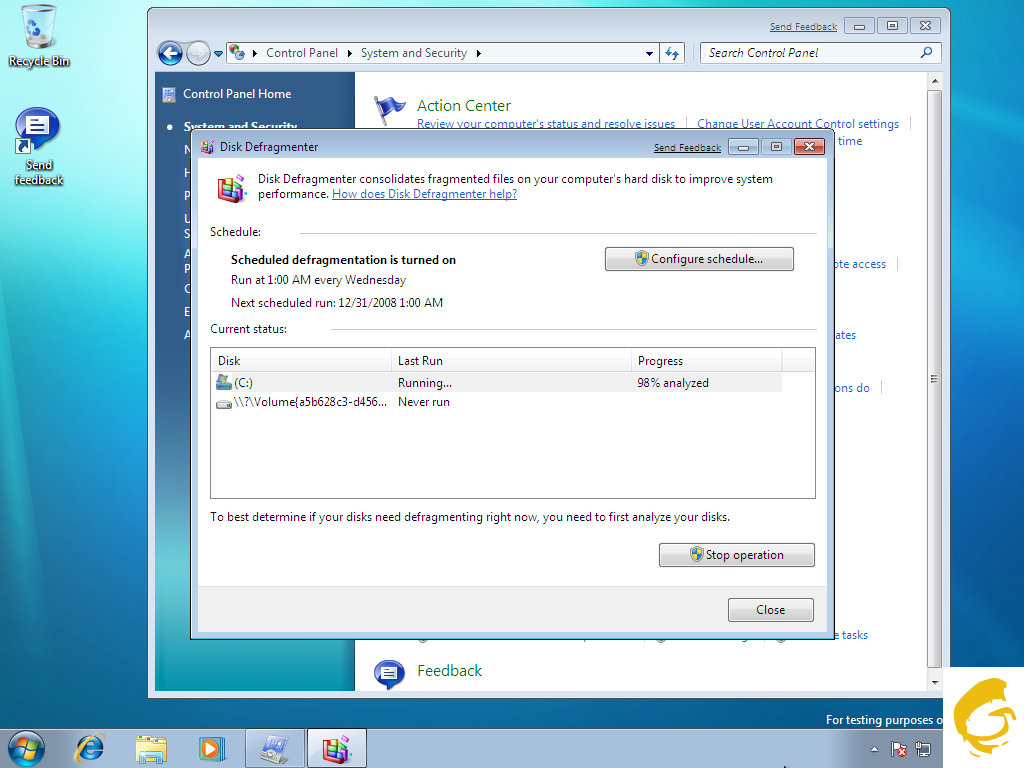The image size is (1024, 768).
Task: Open the recent pages dropdown arrow
Action: click(219, 53)
